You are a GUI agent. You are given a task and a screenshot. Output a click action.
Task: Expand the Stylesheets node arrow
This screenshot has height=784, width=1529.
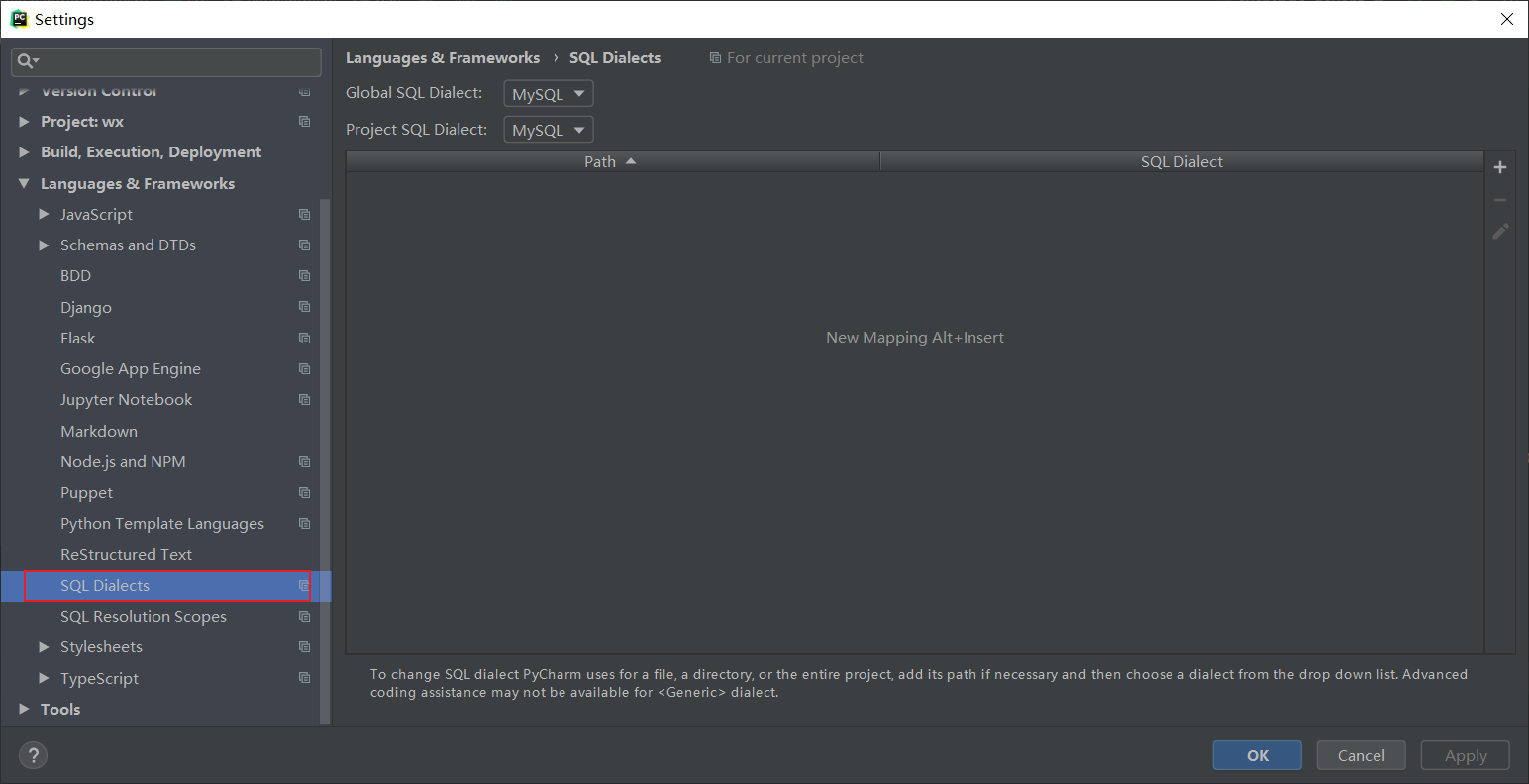point(44,647)
